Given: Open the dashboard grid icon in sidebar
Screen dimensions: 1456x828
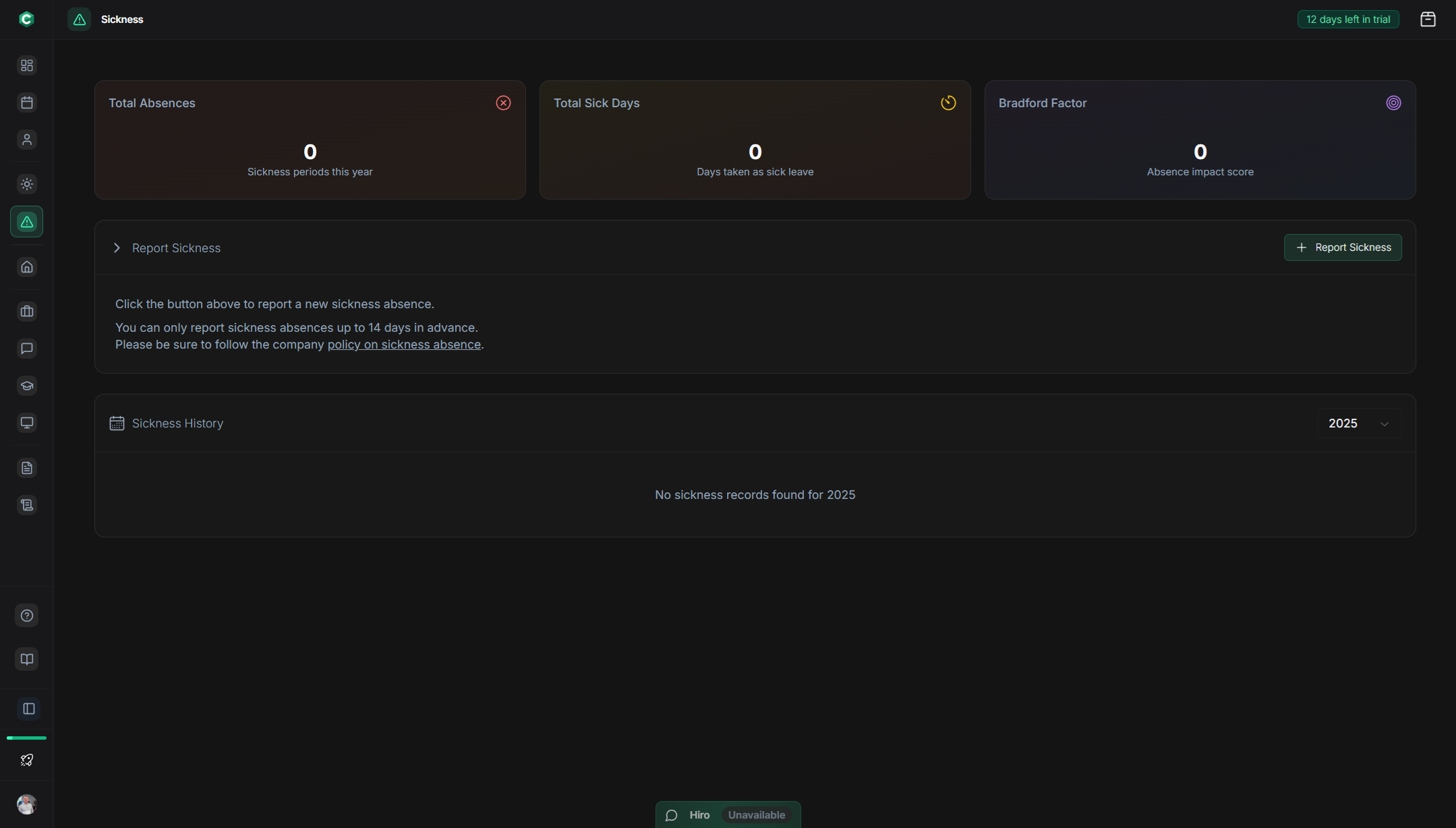Looking at the screenshot, I should (x=27, y=65).
